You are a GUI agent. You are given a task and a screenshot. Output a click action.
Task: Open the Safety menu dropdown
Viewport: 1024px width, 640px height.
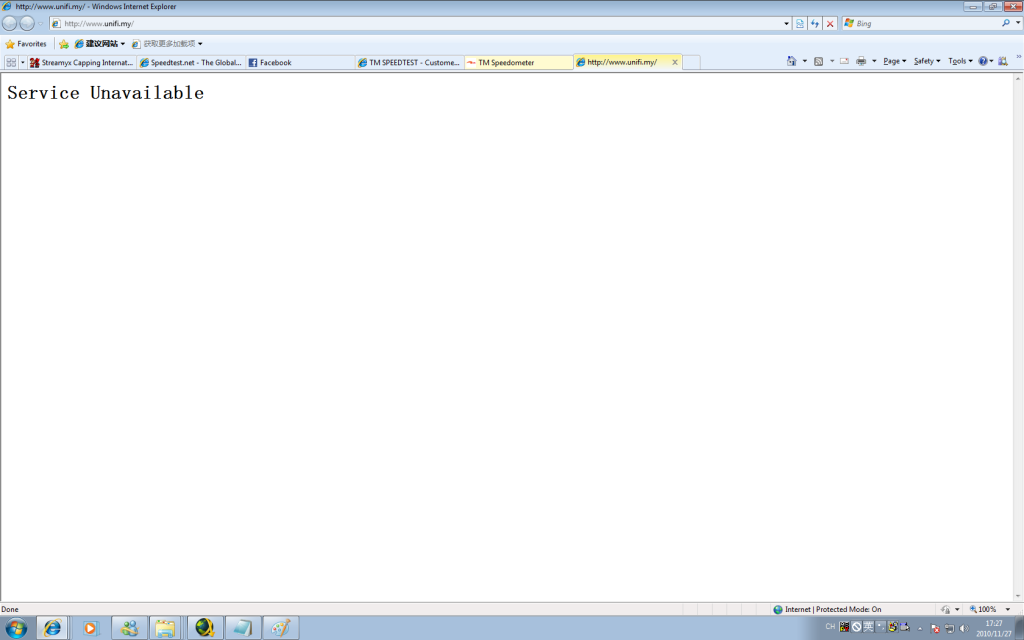tap(927, 61)
